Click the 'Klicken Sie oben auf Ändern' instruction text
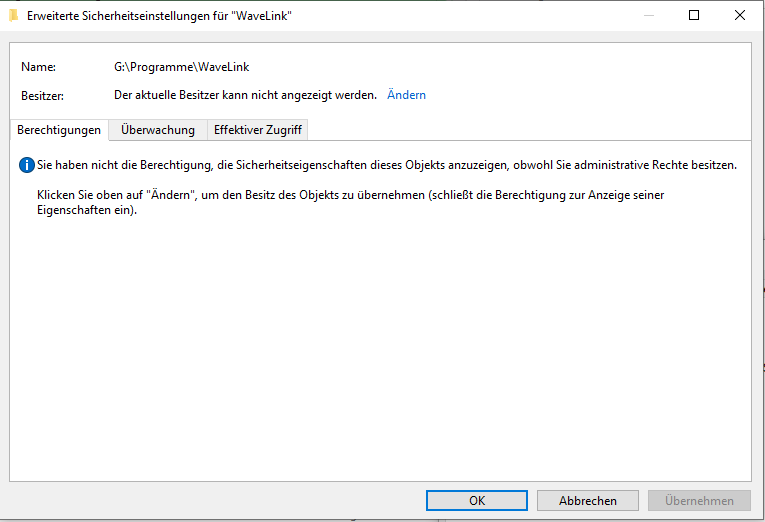The width and height of the screenshot is (765, 522). click(x=350, y=202)
